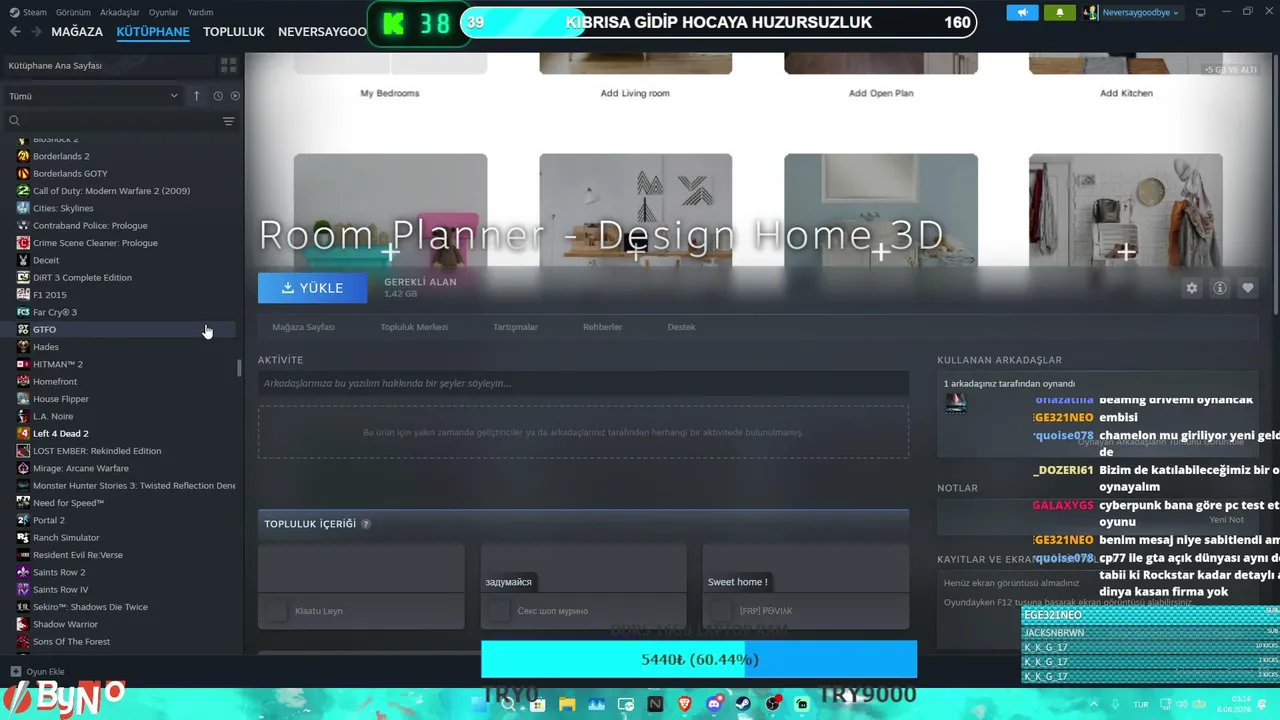
Task: Open the green notifications bell
Action: pos(1060,13)
